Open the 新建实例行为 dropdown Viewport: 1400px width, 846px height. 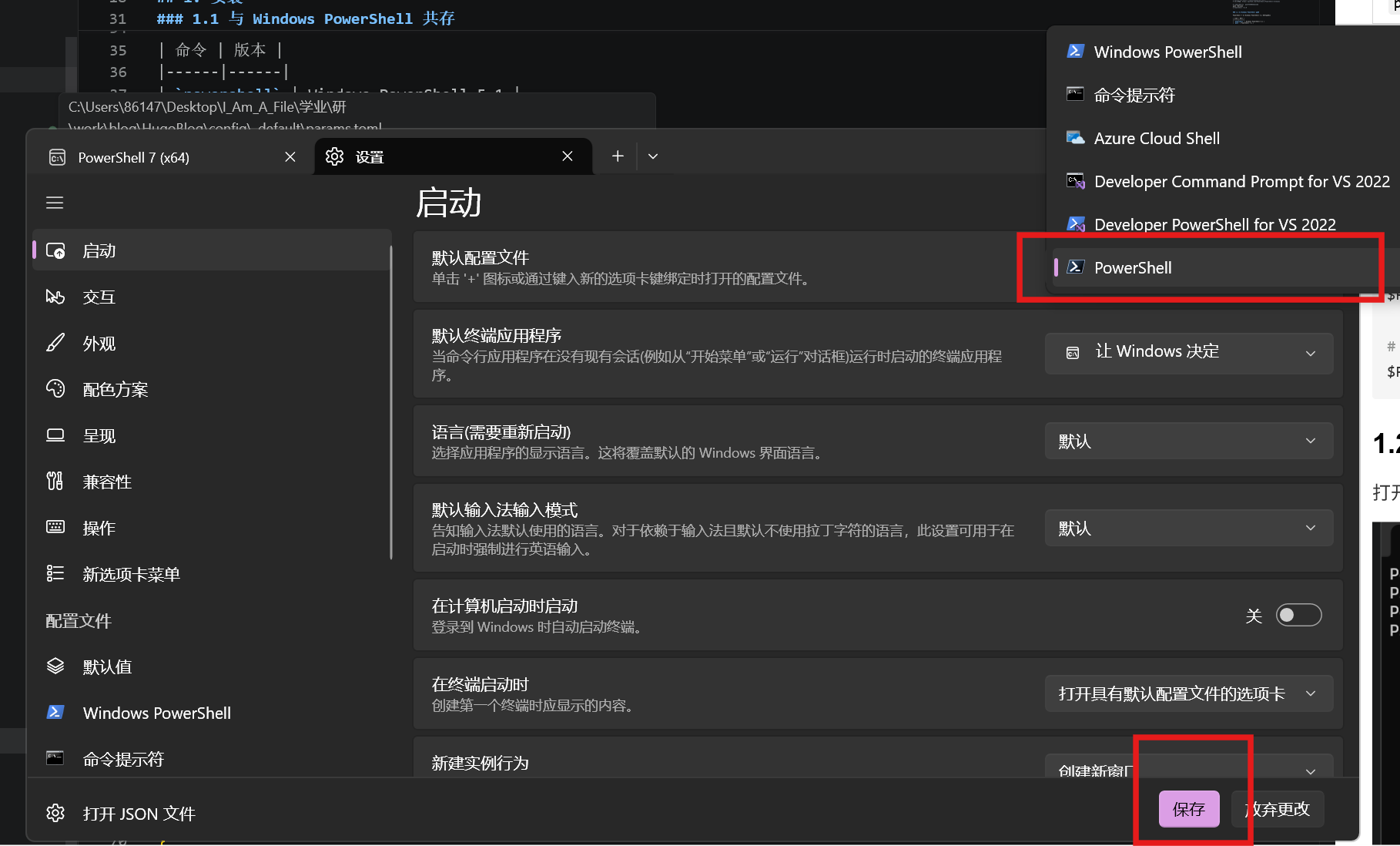click(x=1188, y=766)
